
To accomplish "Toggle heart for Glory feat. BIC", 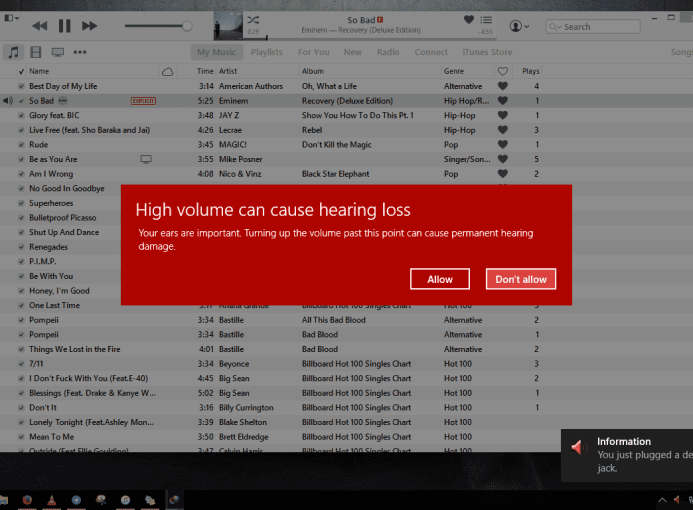I will point(503,115).
